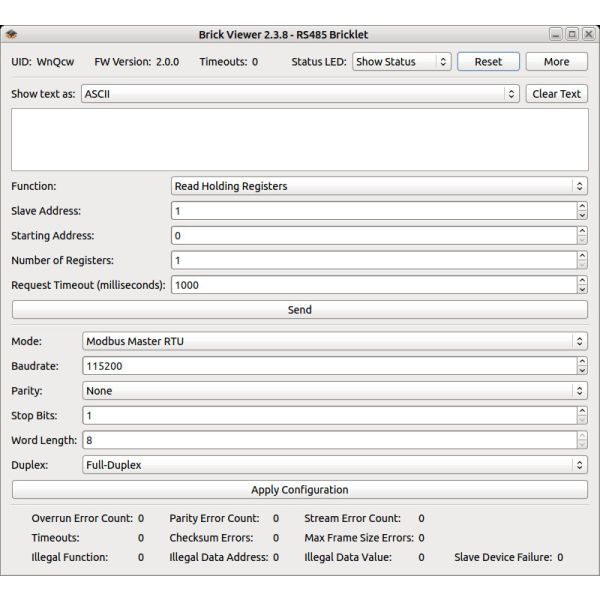Increase Request Timeout with the up arrow

582,280
